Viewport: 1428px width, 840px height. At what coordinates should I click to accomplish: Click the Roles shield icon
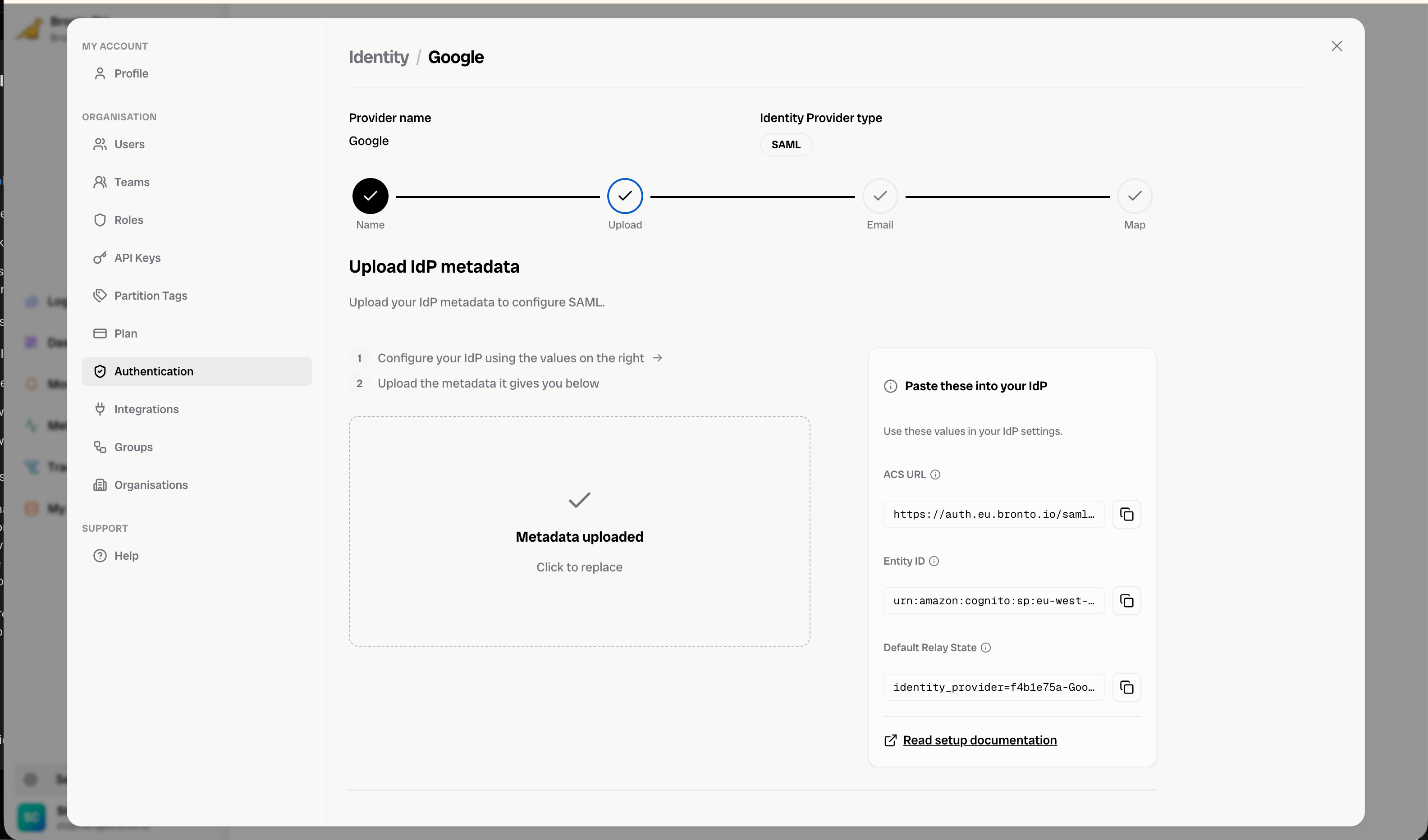(100, 220)
